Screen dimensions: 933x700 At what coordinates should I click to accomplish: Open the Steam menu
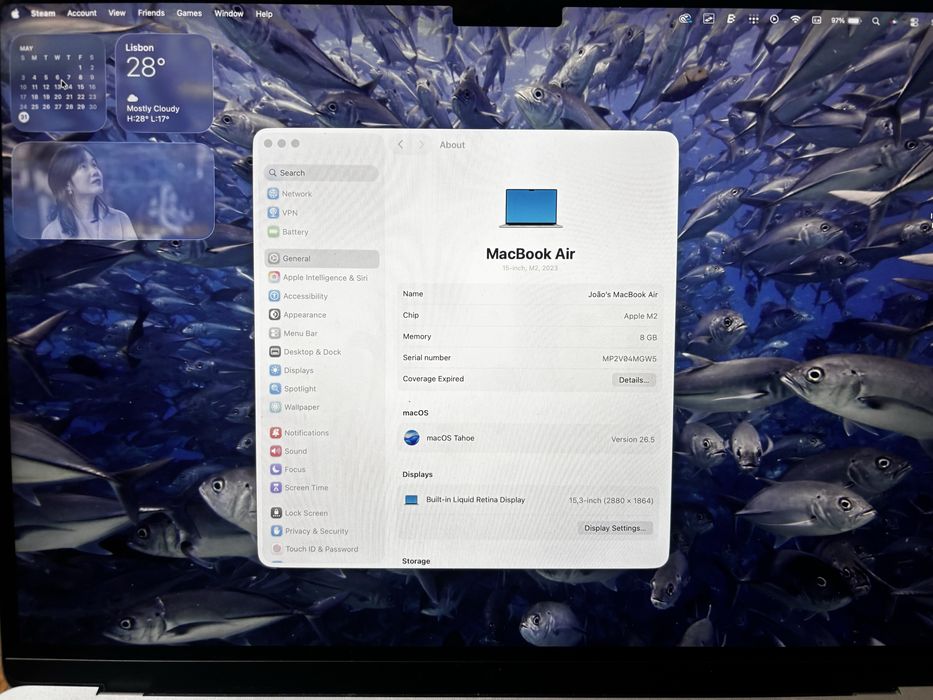[43, 13]
